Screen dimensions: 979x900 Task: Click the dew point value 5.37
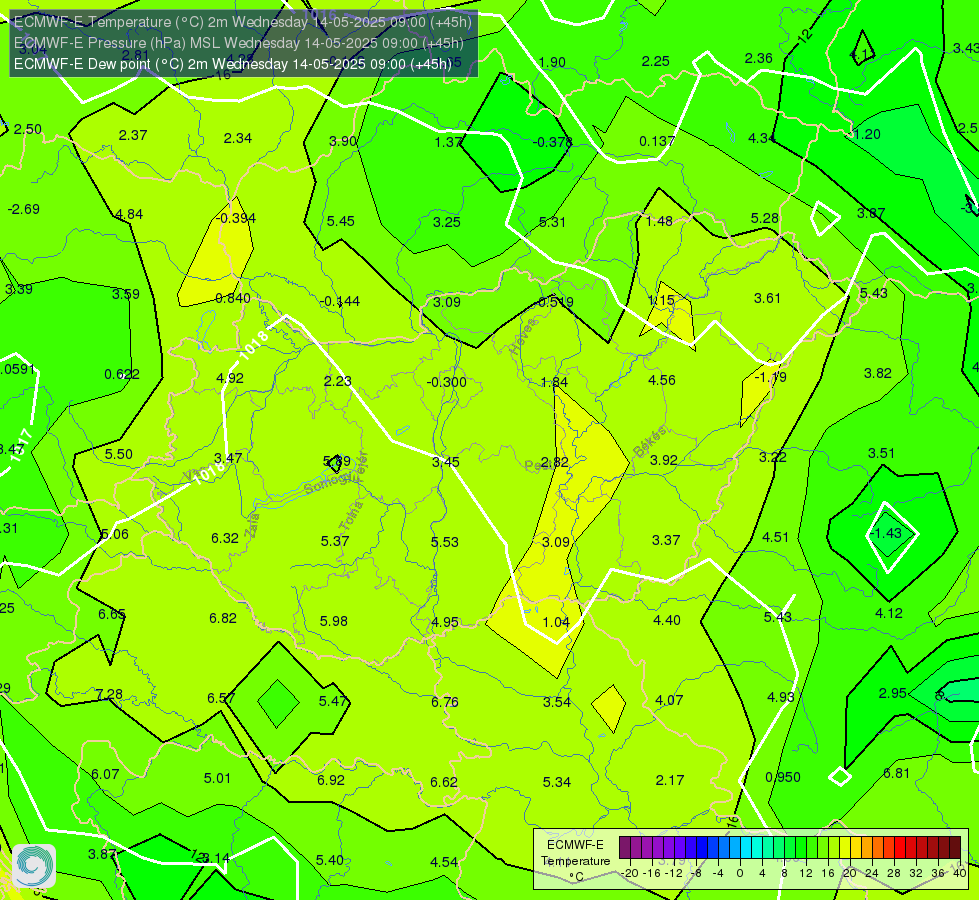click(x=335, y=541)
